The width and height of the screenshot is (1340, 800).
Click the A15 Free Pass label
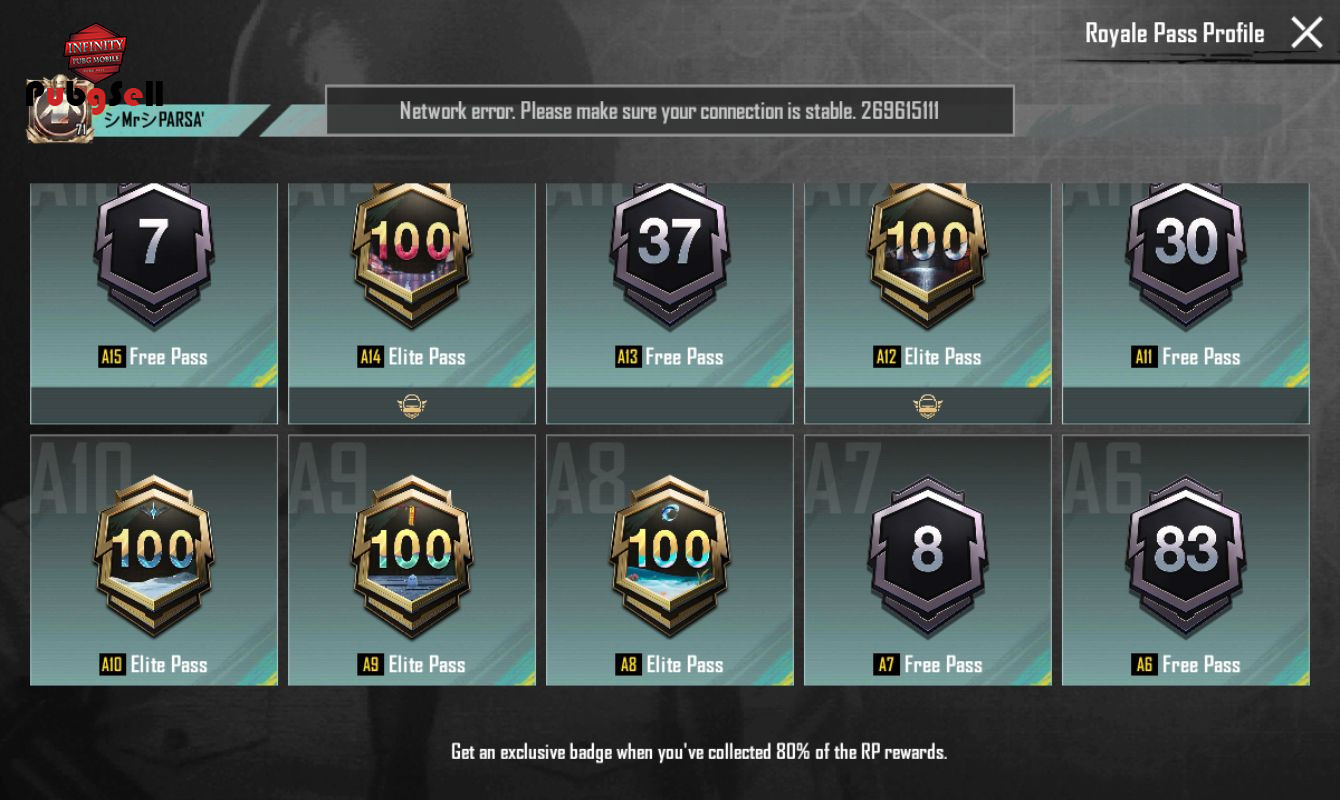pyautogui.click(x=153, y=357)
